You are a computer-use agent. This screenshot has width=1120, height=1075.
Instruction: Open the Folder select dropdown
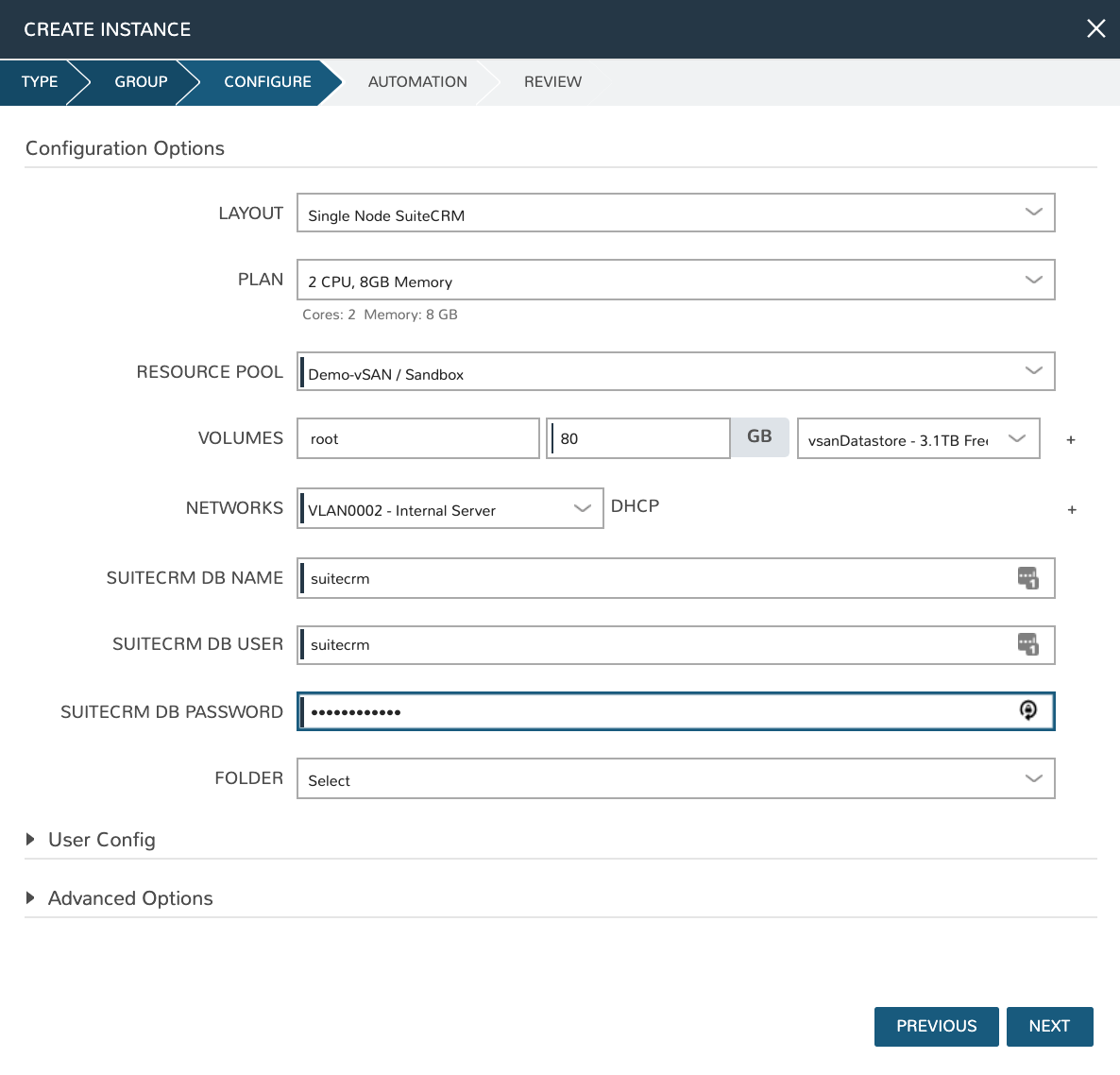[x=675, y=779]
